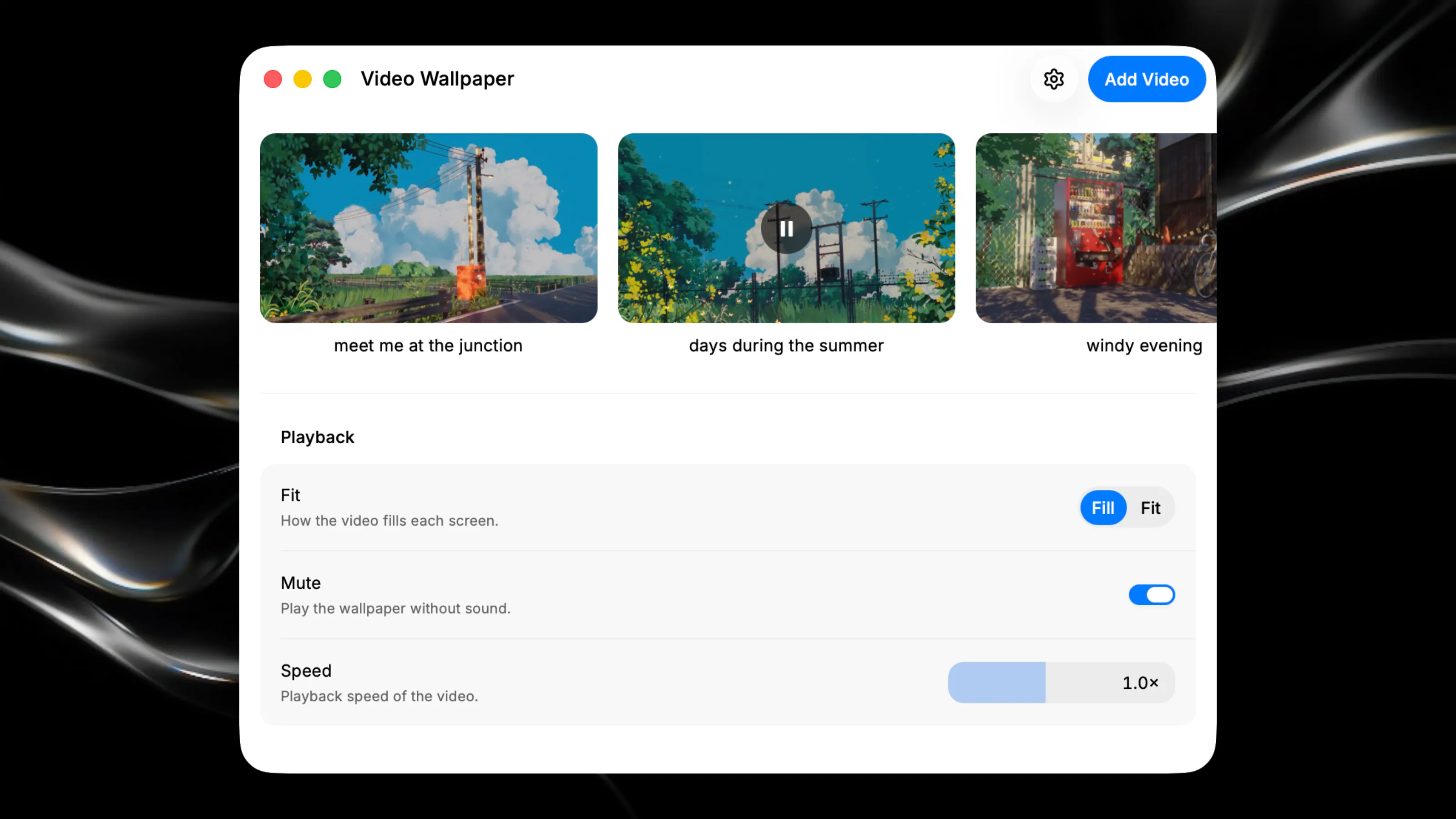Click the Video Wallpaper window title
This screenshot has width=1456, height=819.
(437, 79)
